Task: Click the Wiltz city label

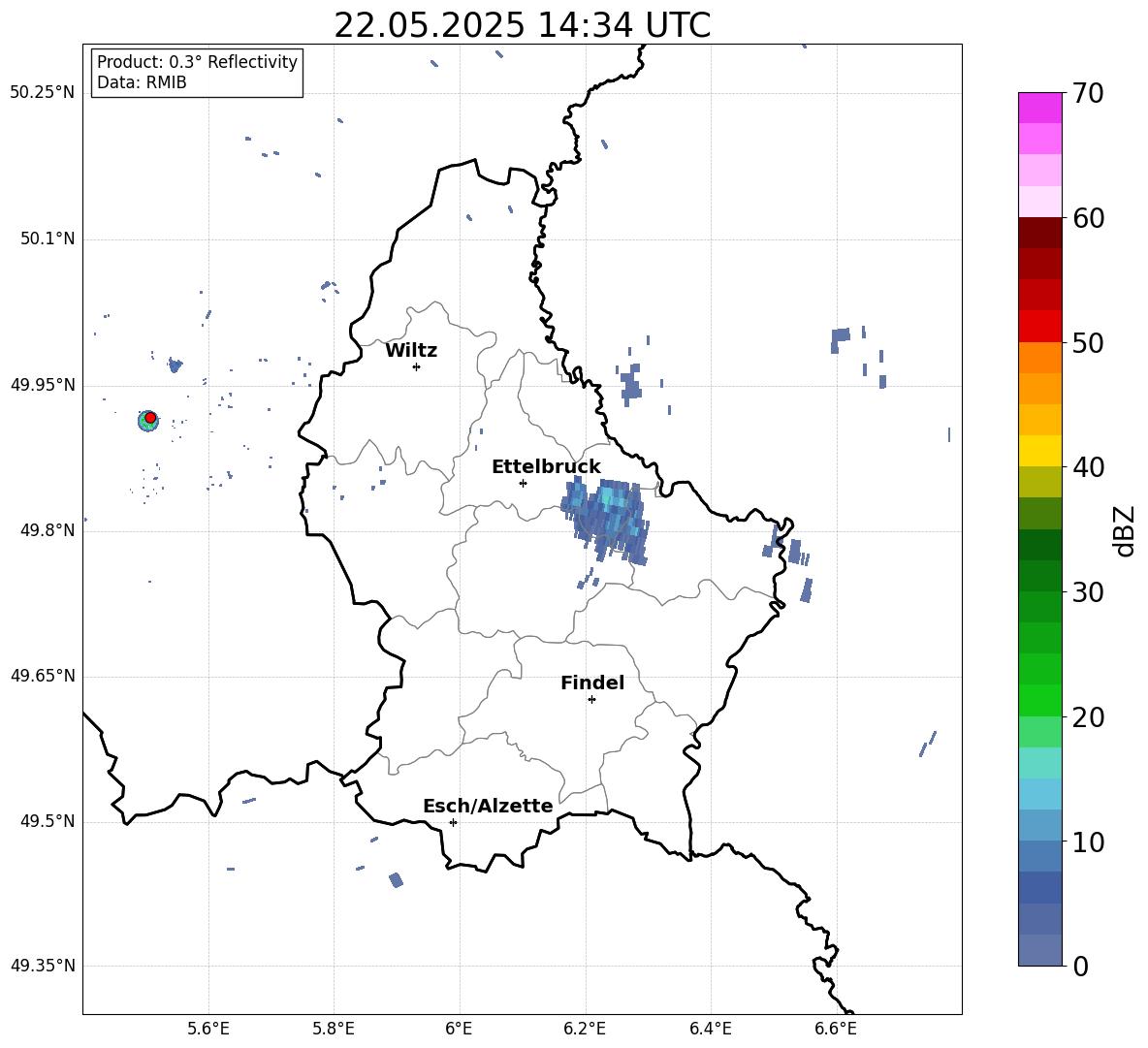Action: [411, 351]
